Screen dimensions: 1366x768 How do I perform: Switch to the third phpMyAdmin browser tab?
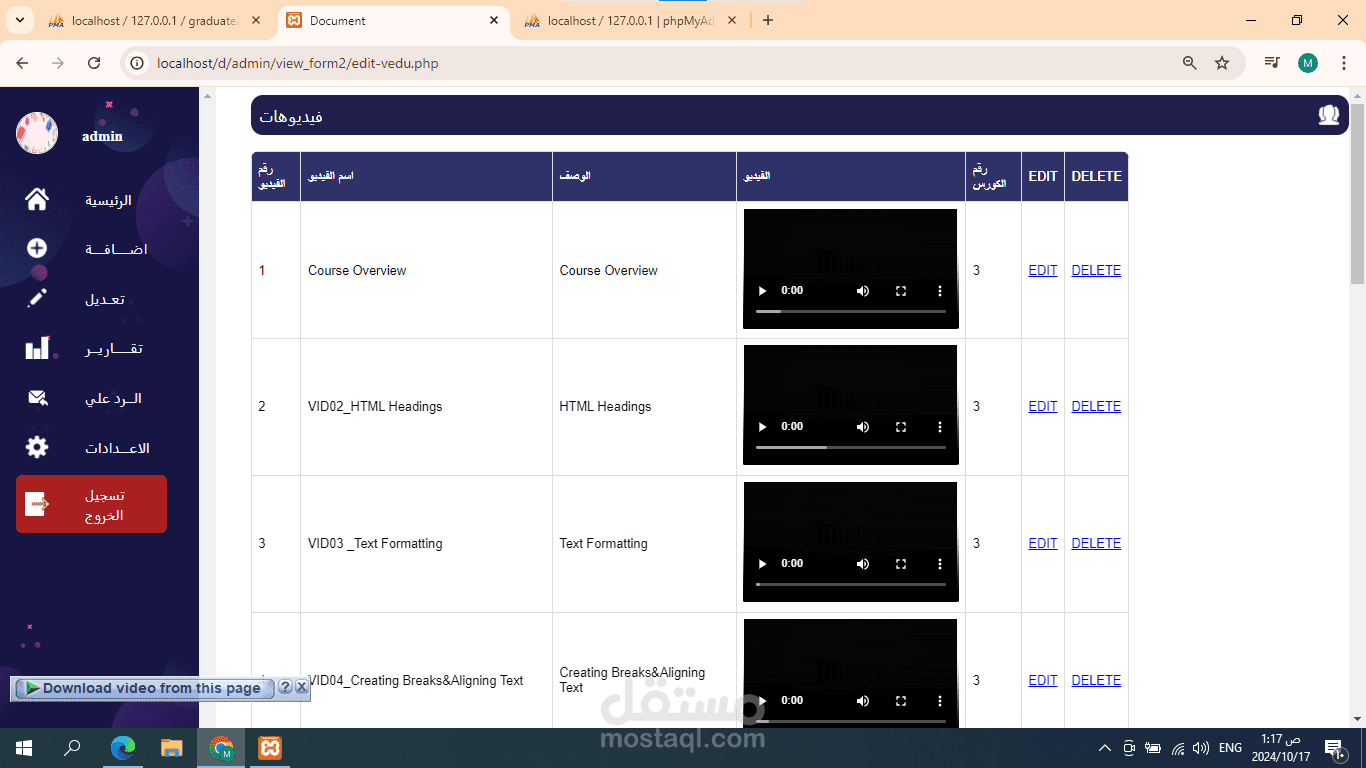(631, 21)
